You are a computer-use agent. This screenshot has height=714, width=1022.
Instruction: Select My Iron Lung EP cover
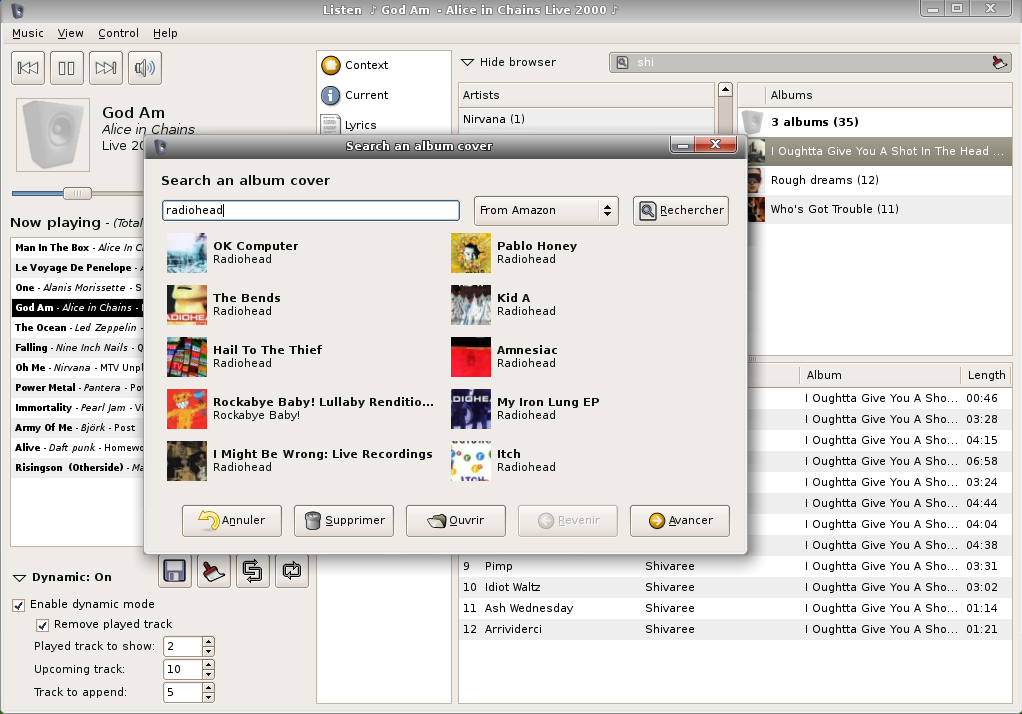pos(471,409)
